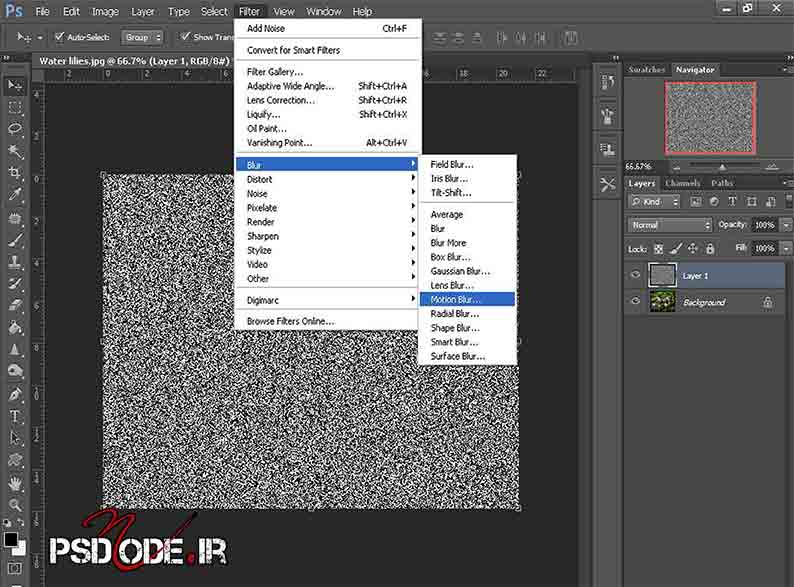Select the Type tool in the toolbox

pos(15,416)
